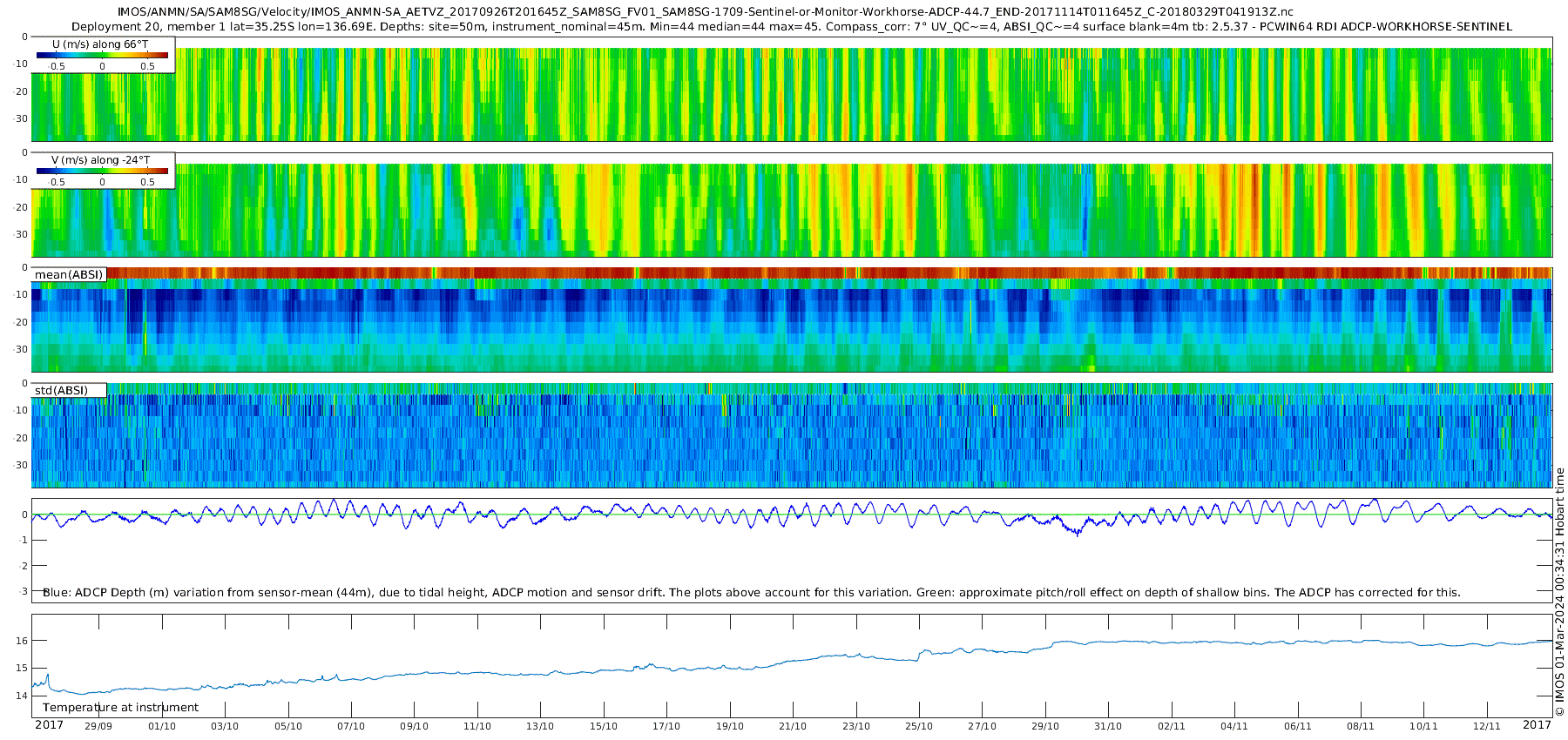Click the V velocity colorbar legend
Screen dimensions: 1568x740
click(x=103, y=171)
